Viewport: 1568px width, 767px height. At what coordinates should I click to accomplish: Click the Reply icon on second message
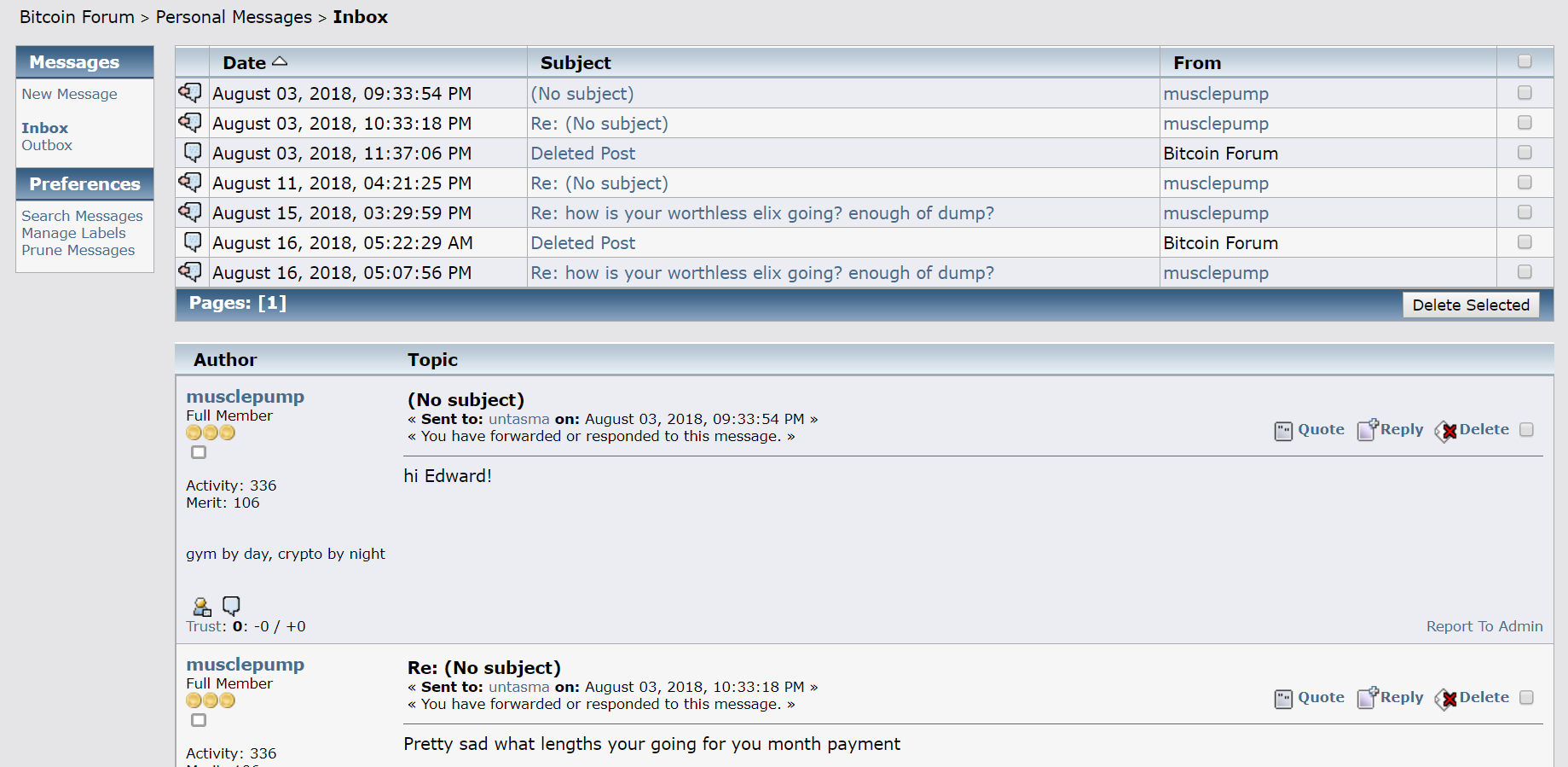1368,697
